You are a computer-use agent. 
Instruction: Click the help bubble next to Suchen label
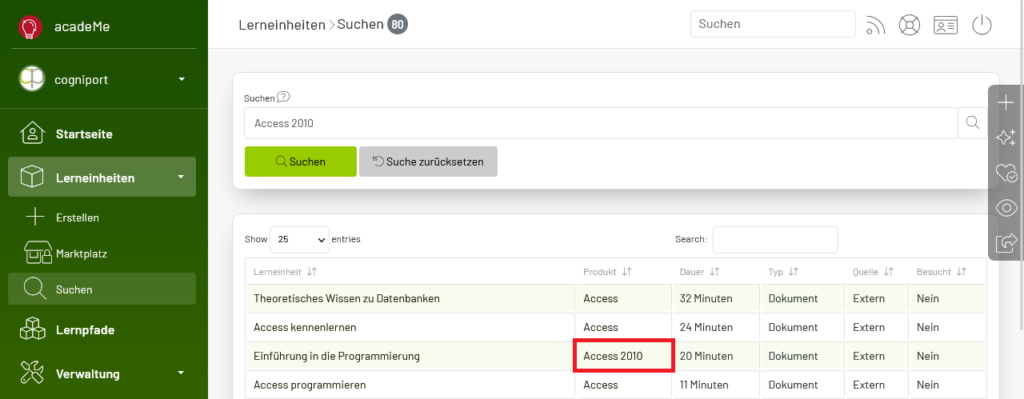283,97
